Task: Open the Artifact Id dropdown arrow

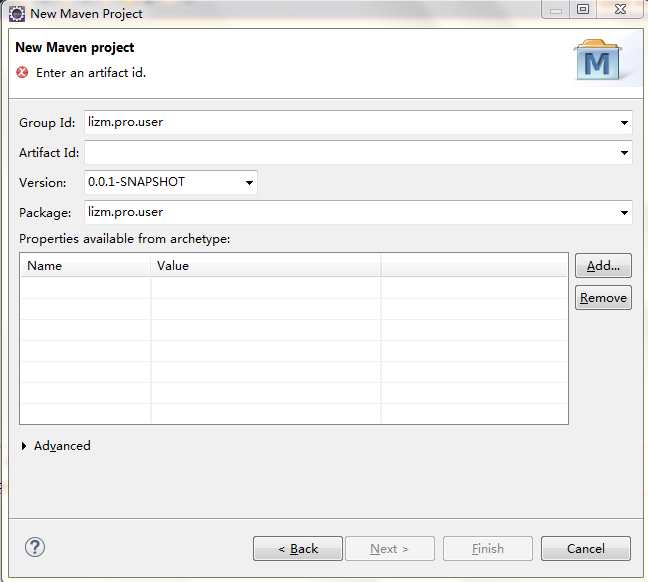Action: pyautogui.click(x=624, y=153)
